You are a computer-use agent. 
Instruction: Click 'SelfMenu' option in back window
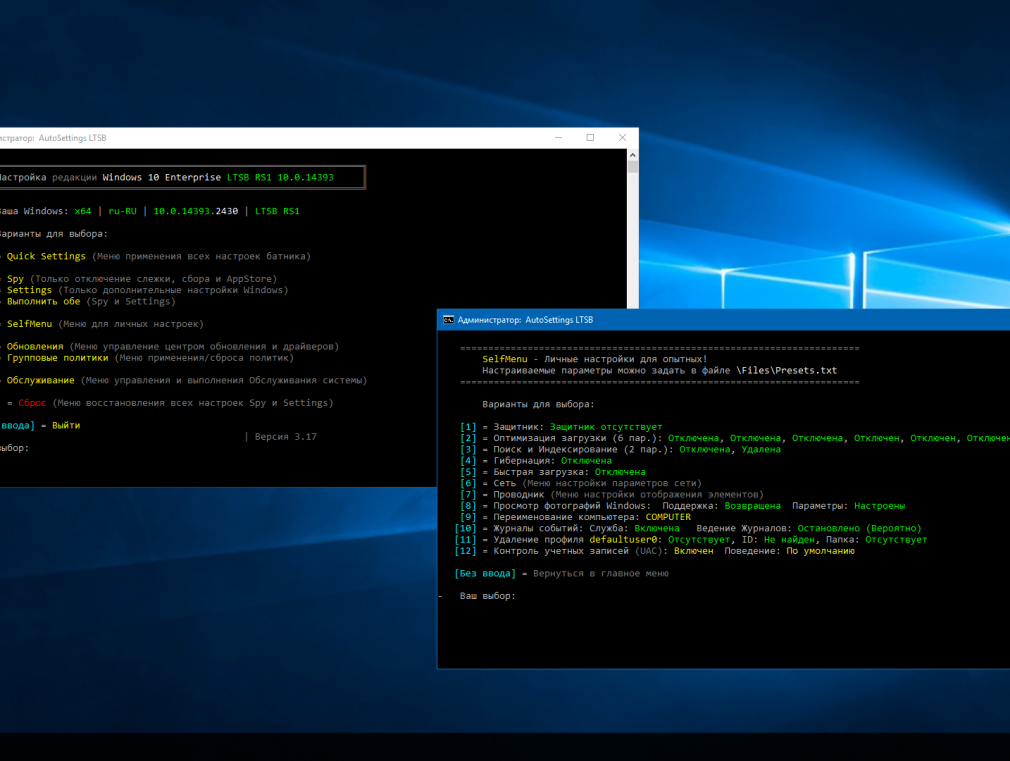[29, 323]
